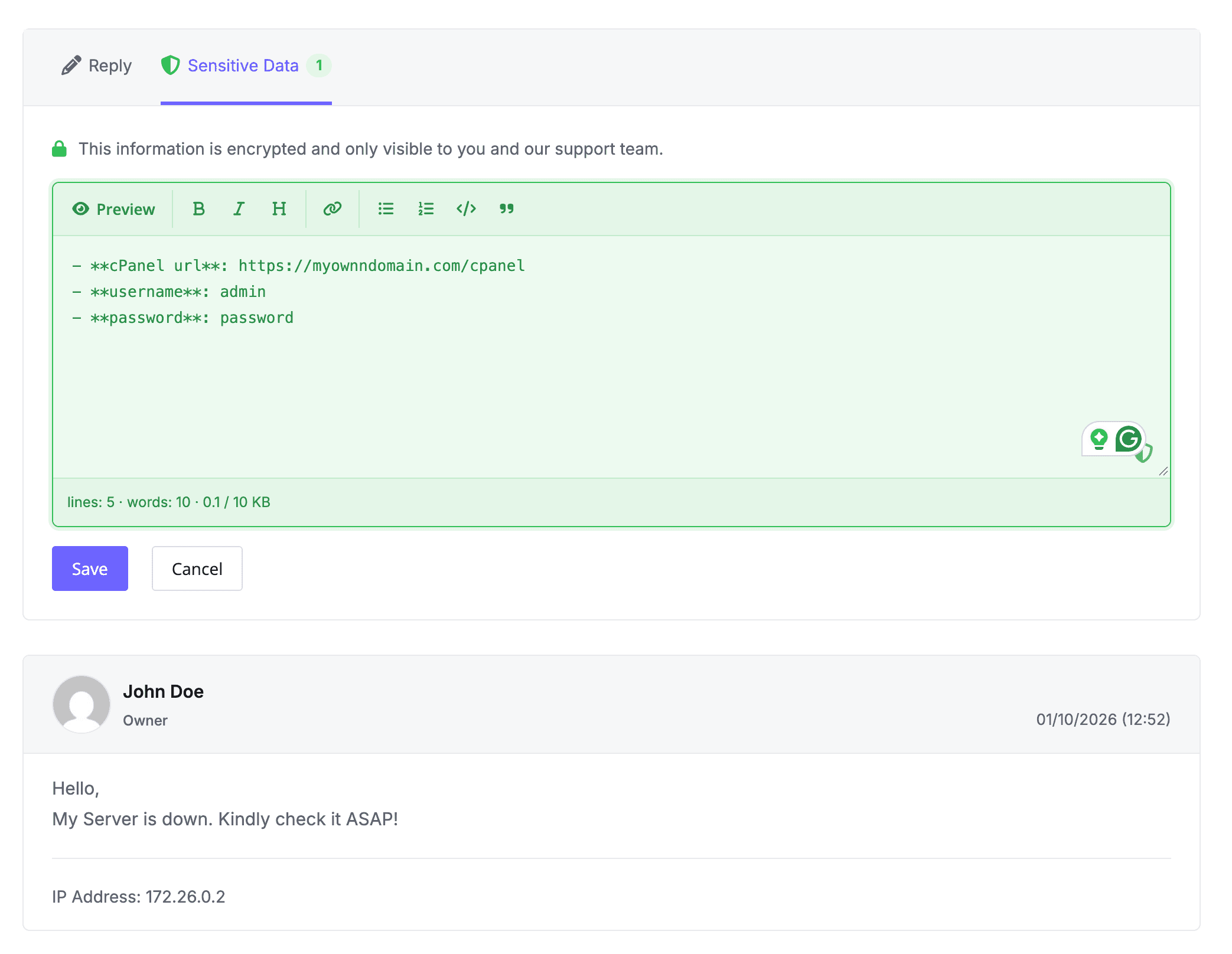
Task: Click the editor resize handle corner
Action: click(x=1163, y=471)
